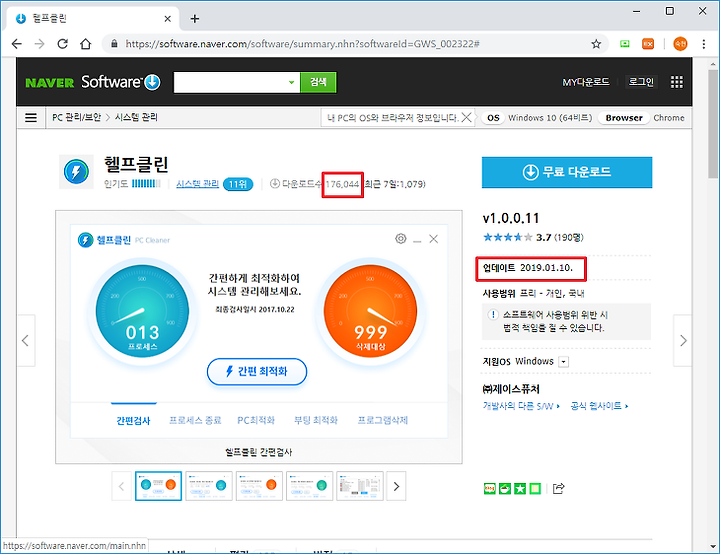Click the orange 삭제대상 gauge 999
720x554 pixels.
(370, 311)
